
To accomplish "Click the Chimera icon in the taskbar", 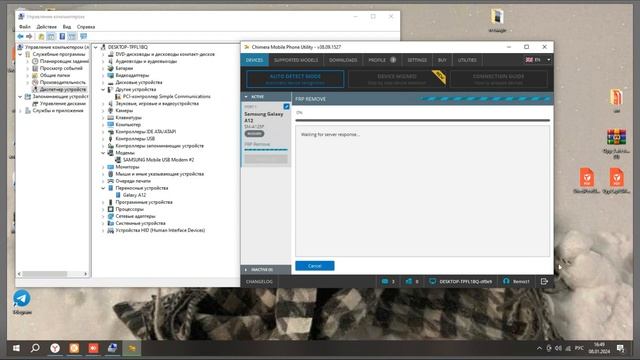I will click(x=131, y=348).
